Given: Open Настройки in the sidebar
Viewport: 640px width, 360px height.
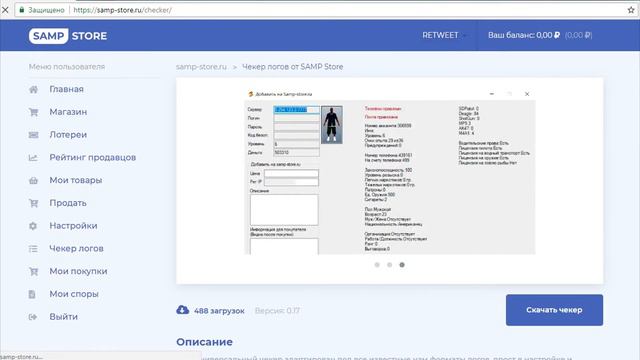Looking at the screenshot, I should (73, 226).
